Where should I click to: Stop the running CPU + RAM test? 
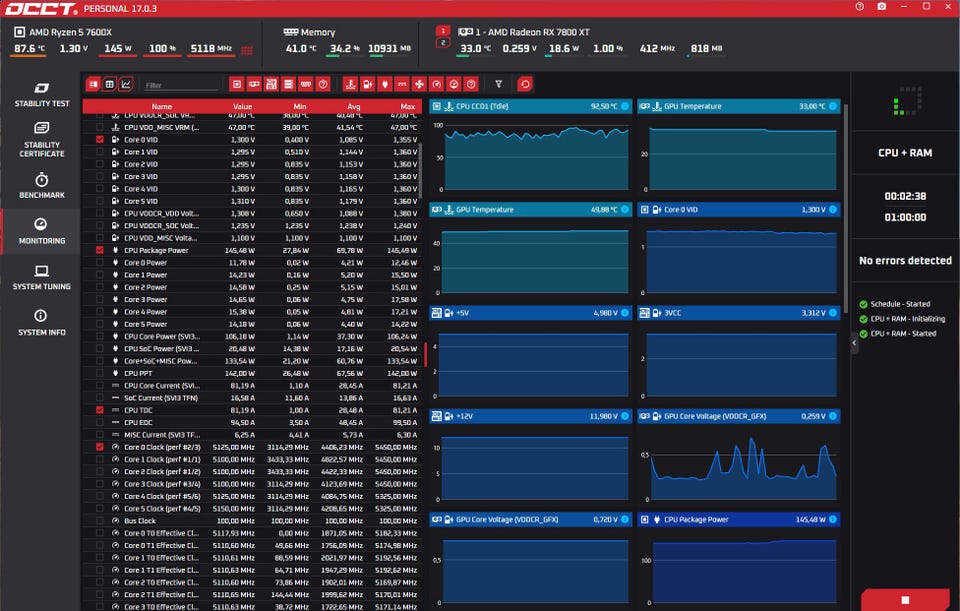coord(905,600)
